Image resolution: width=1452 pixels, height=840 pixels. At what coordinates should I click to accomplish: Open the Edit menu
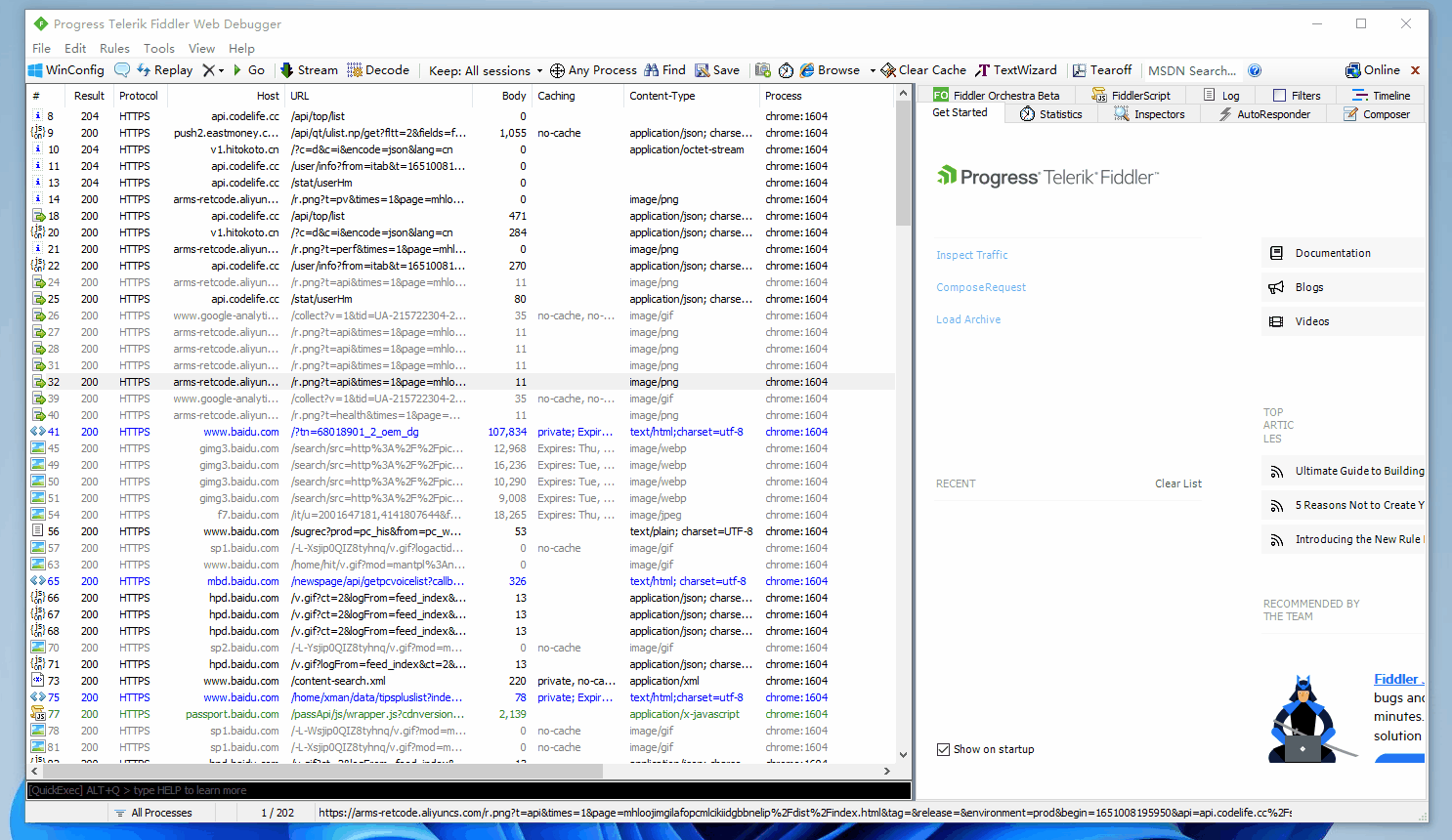[x=75, y=48]
